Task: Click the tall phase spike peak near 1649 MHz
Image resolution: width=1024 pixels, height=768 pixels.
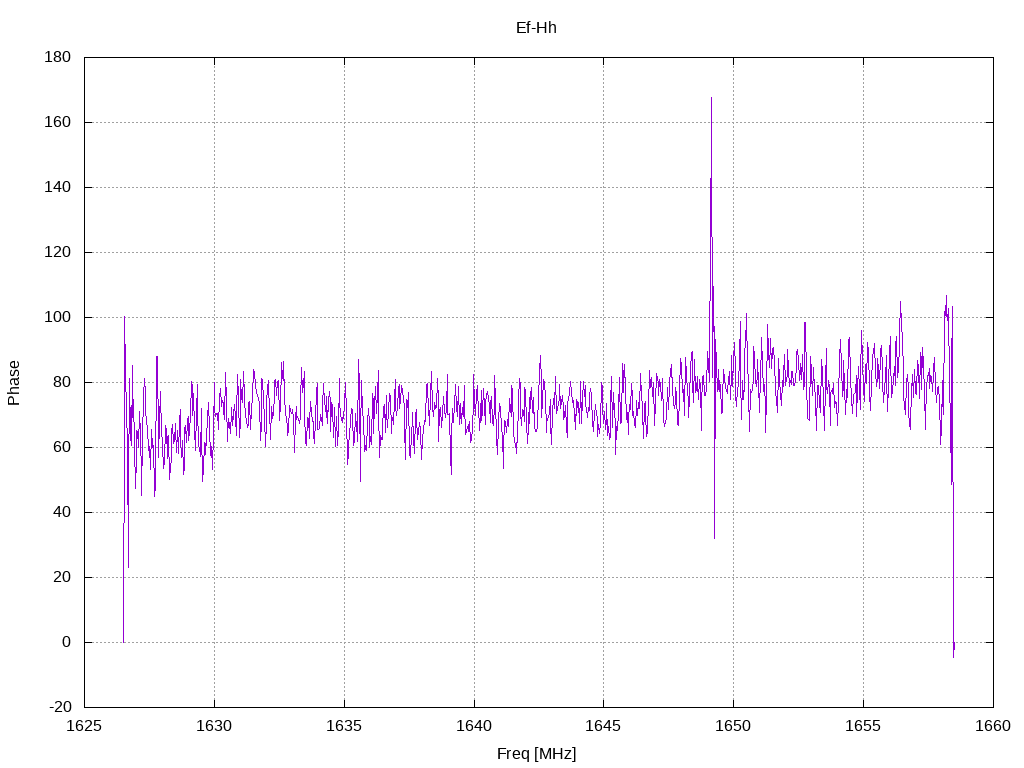Action: (x=711, y=99)
